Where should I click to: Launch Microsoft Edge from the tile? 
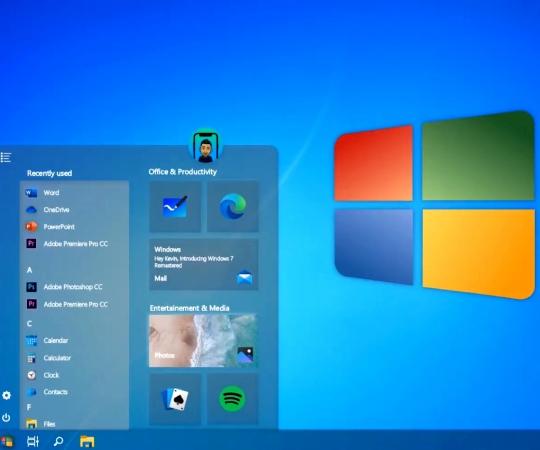(x=232, y=207)
